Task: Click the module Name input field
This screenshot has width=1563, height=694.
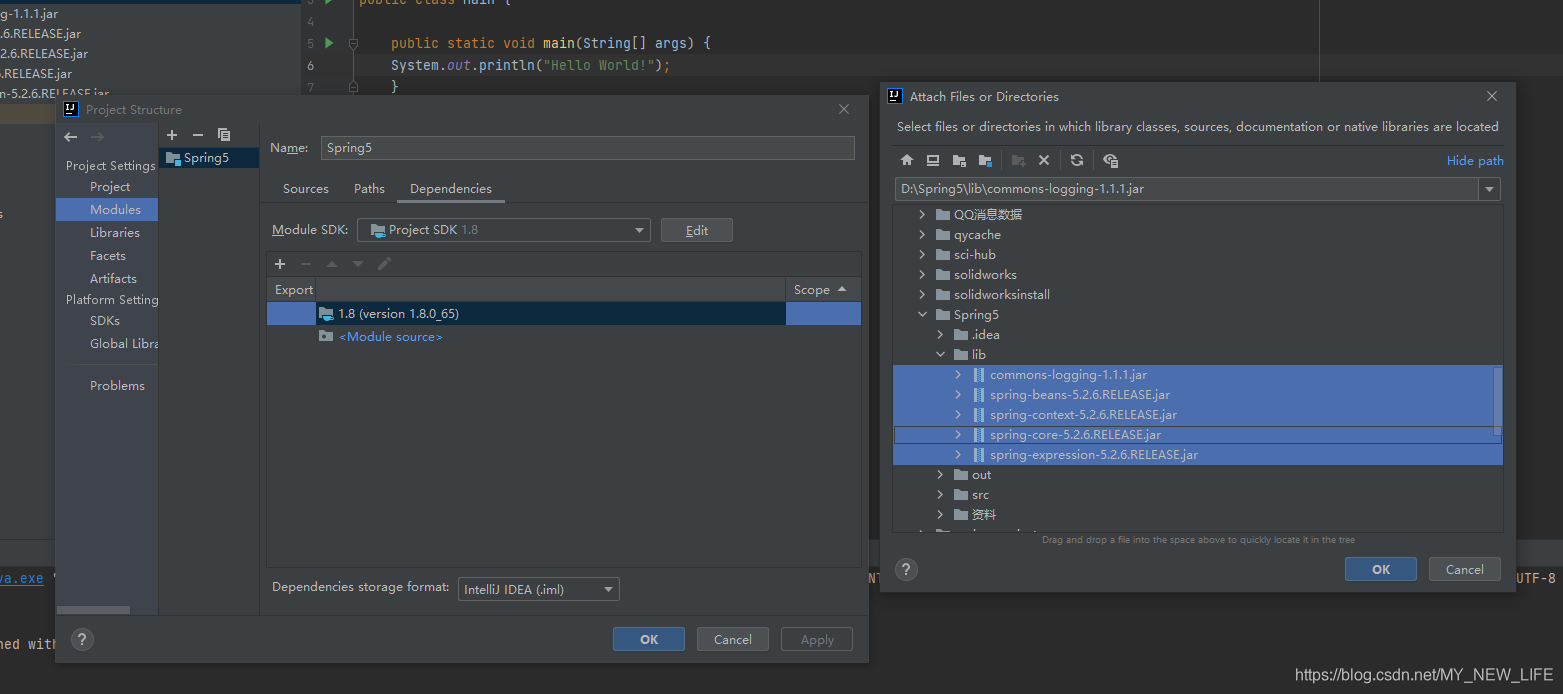Action: click(588, 148)
